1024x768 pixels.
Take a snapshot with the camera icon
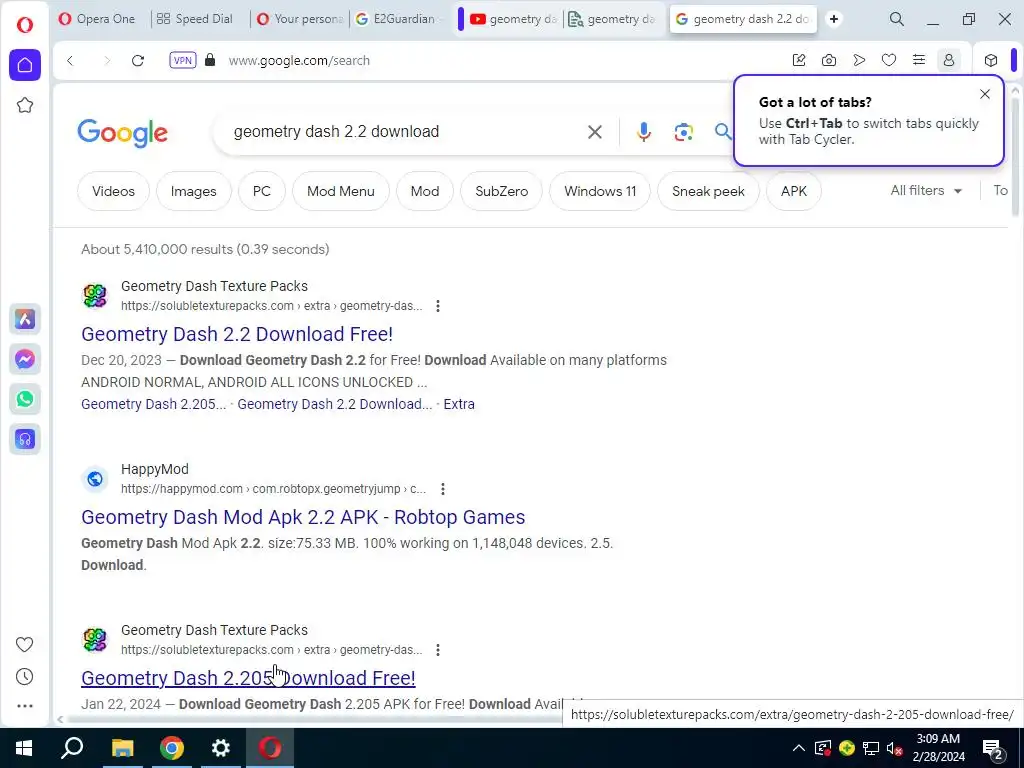pyautogui.click(x=829, y=60)
